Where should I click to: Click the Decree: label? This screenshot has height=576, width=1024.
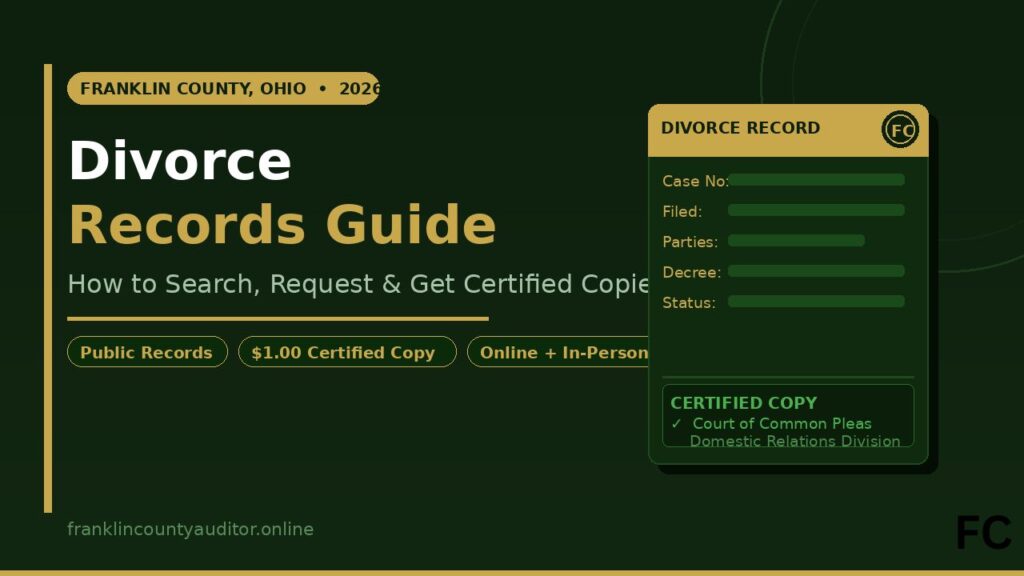coord(692,272)
